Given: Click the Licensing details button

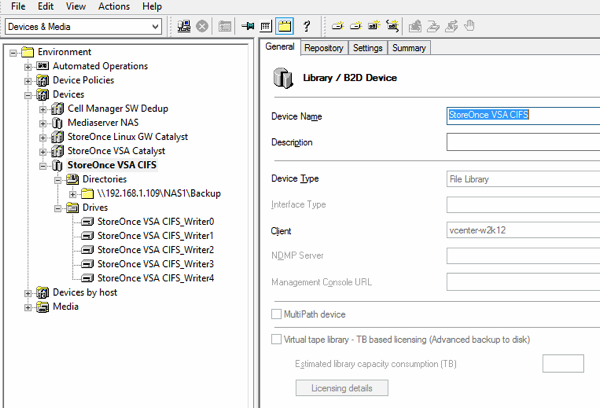Looking at the screenshot, I should [342, 388].
